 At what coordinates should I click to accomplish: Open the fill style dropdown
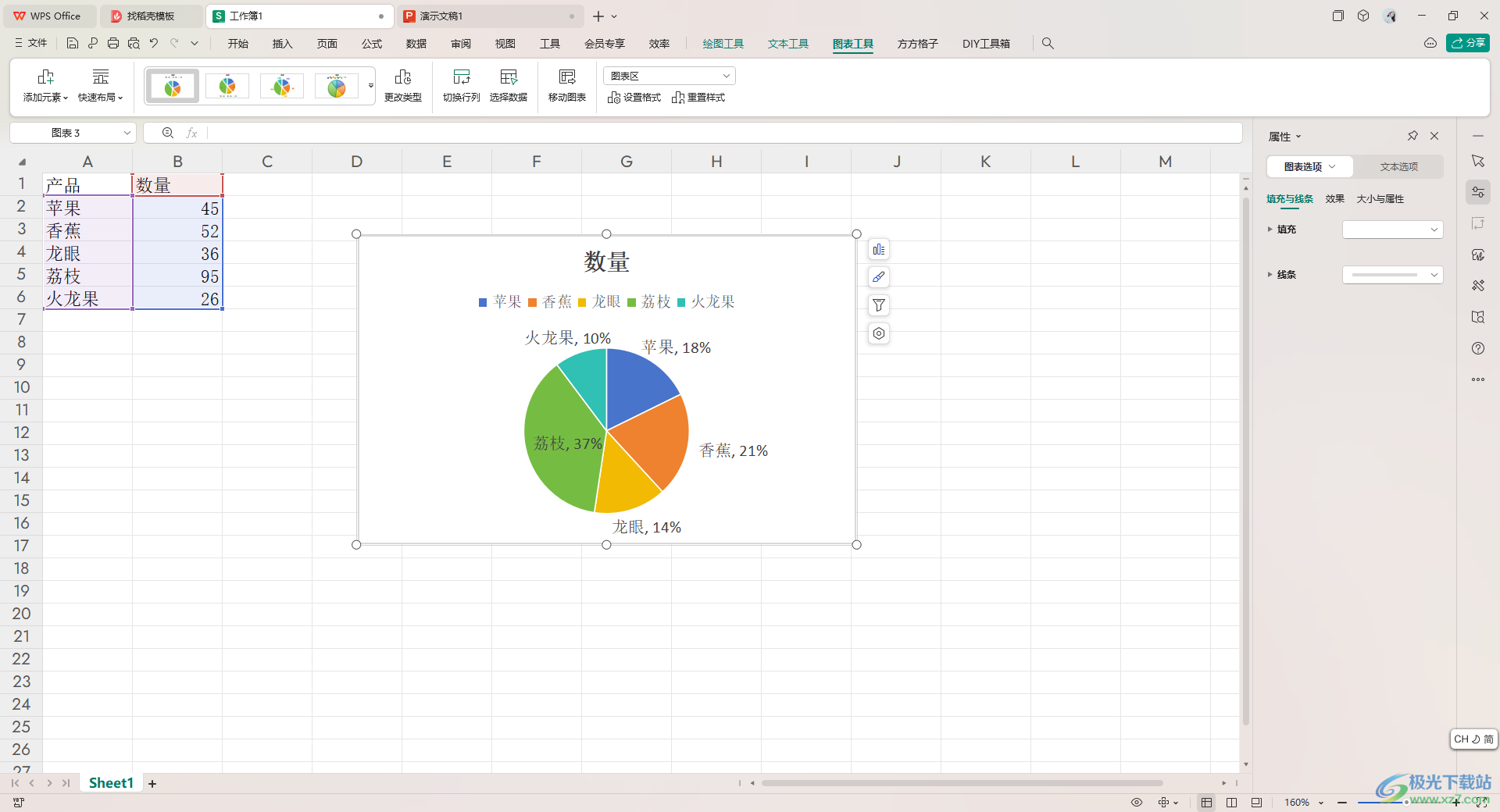1393,230
